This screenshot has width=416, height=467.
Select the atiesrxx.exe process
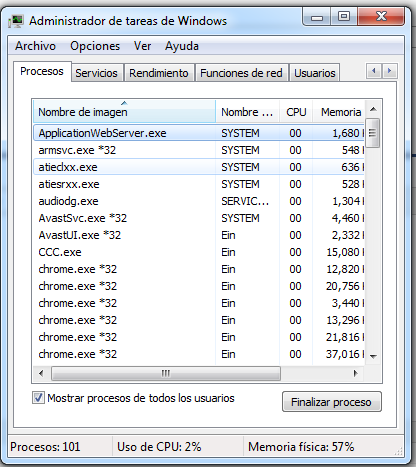[x=199, y=184]
